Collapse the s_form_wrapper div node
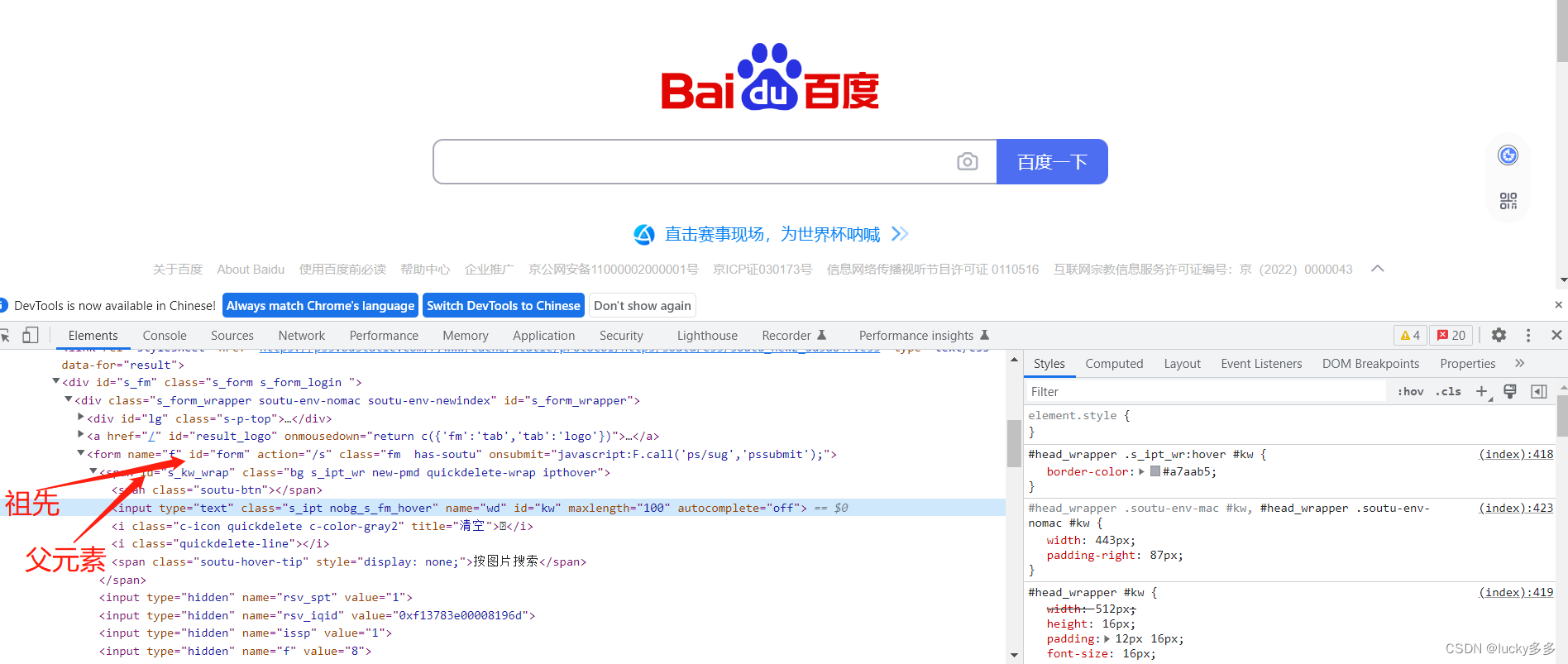Screen dimensions: 1568x664 [x=69, y=399]
